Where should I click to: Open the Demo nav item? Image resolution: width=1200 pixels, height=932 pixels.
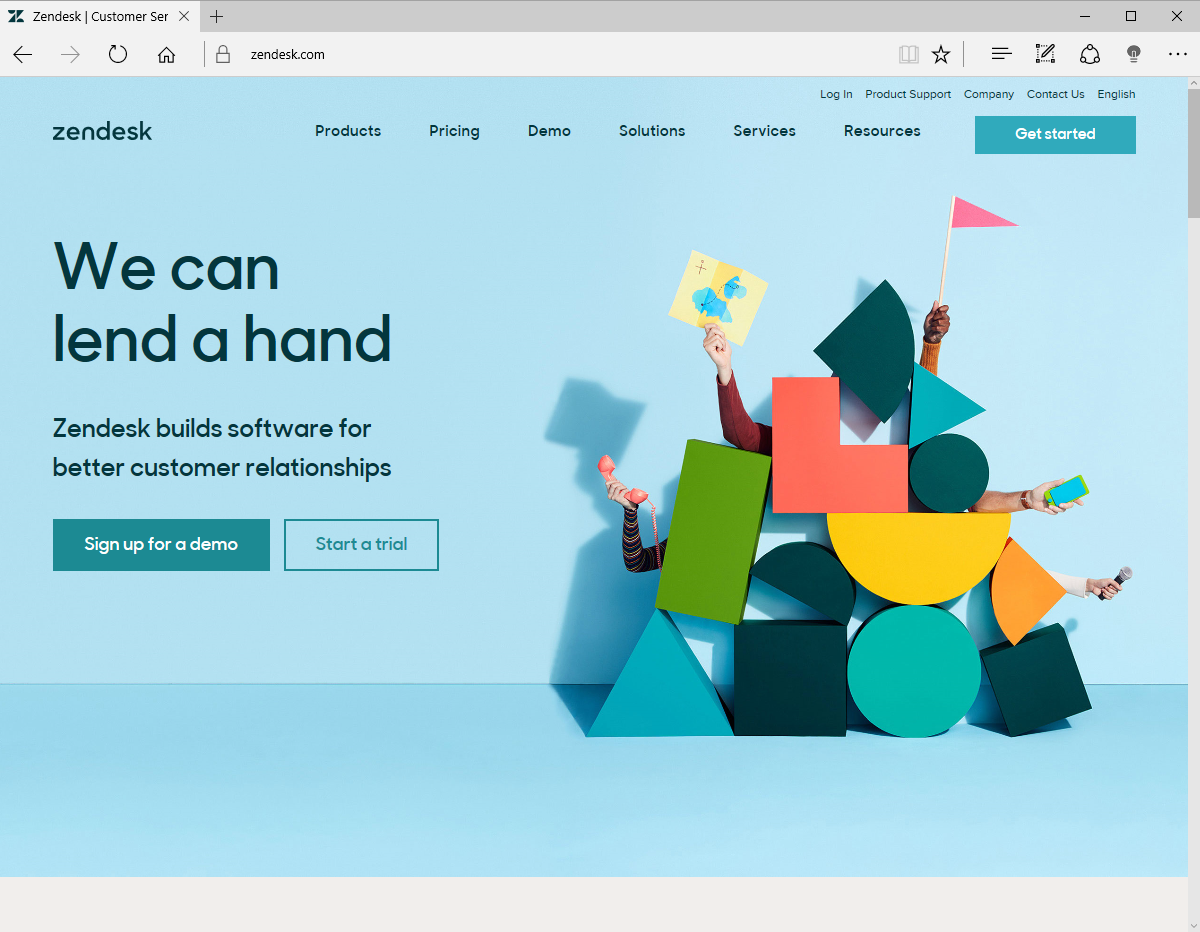pos(549,131)
